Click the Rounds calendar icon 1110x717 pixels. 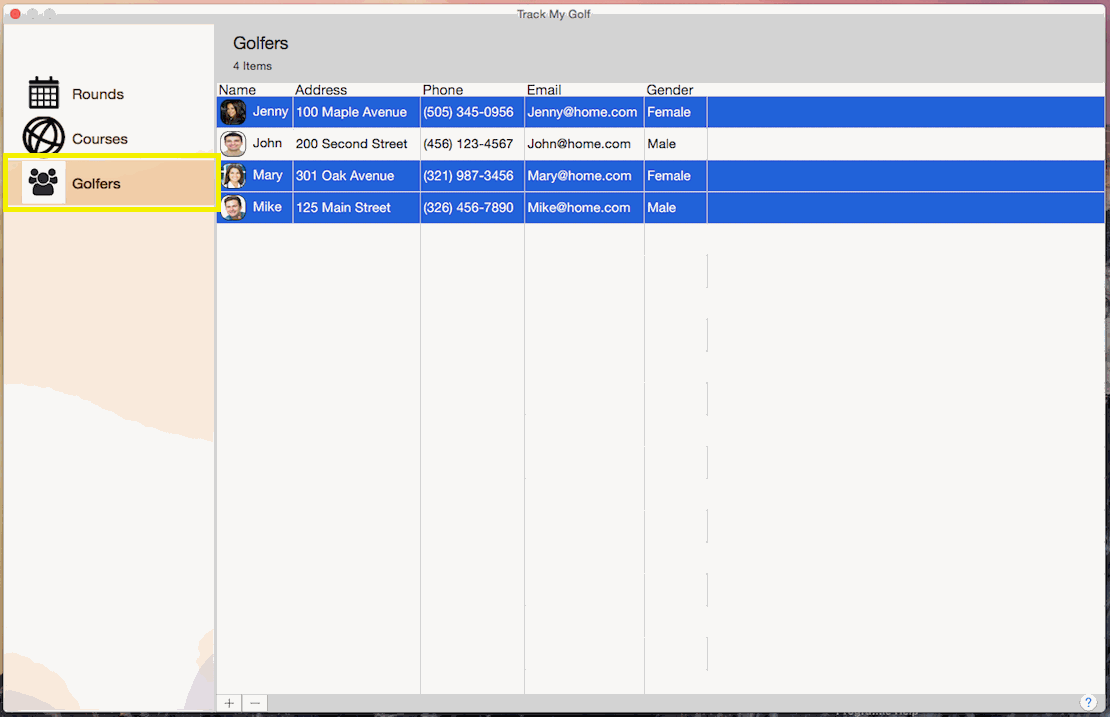pyautogui.click(x=44, y=93)
